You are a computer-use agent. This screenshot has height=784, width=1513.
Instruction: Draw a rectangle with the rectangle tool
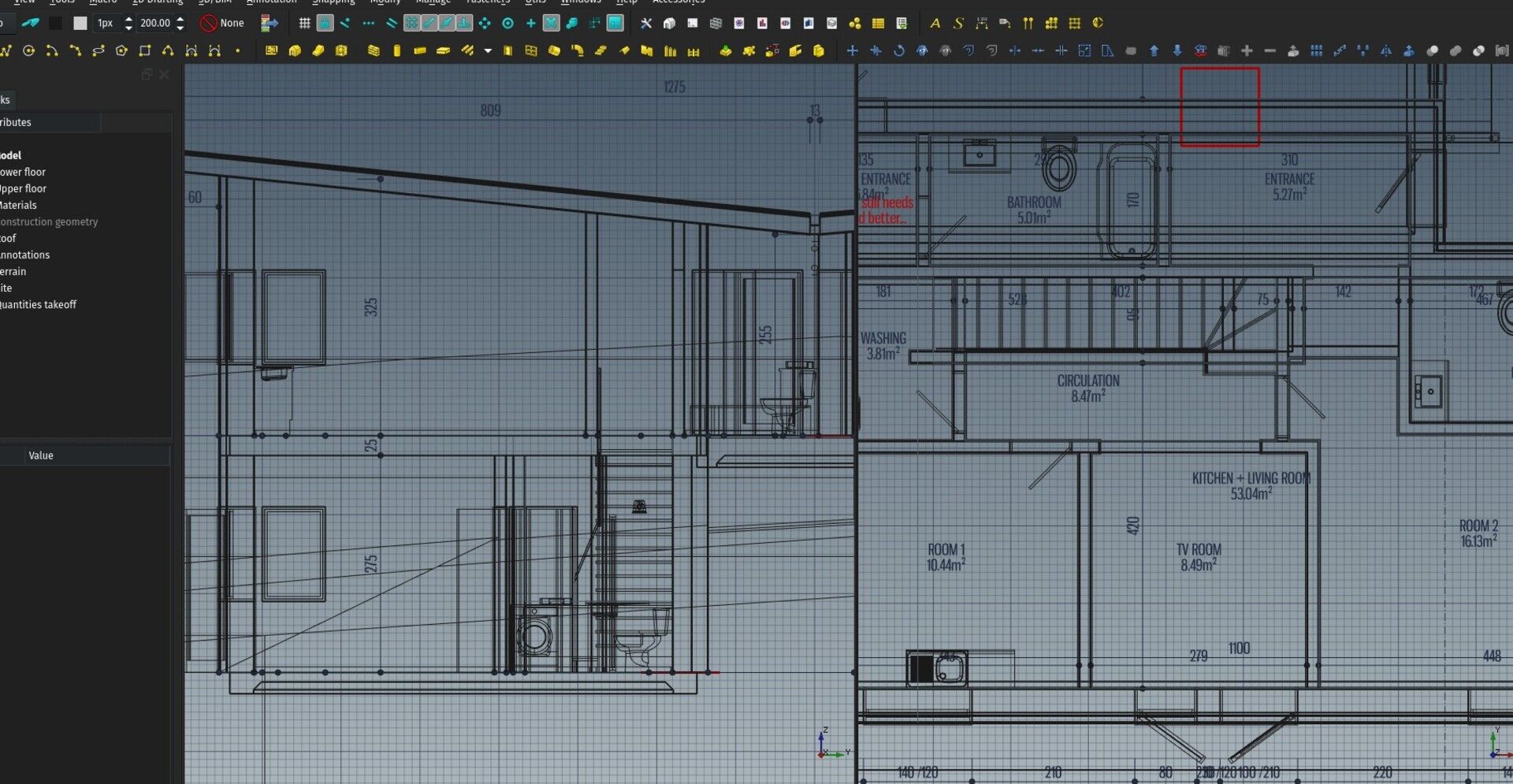click(145, 50)
